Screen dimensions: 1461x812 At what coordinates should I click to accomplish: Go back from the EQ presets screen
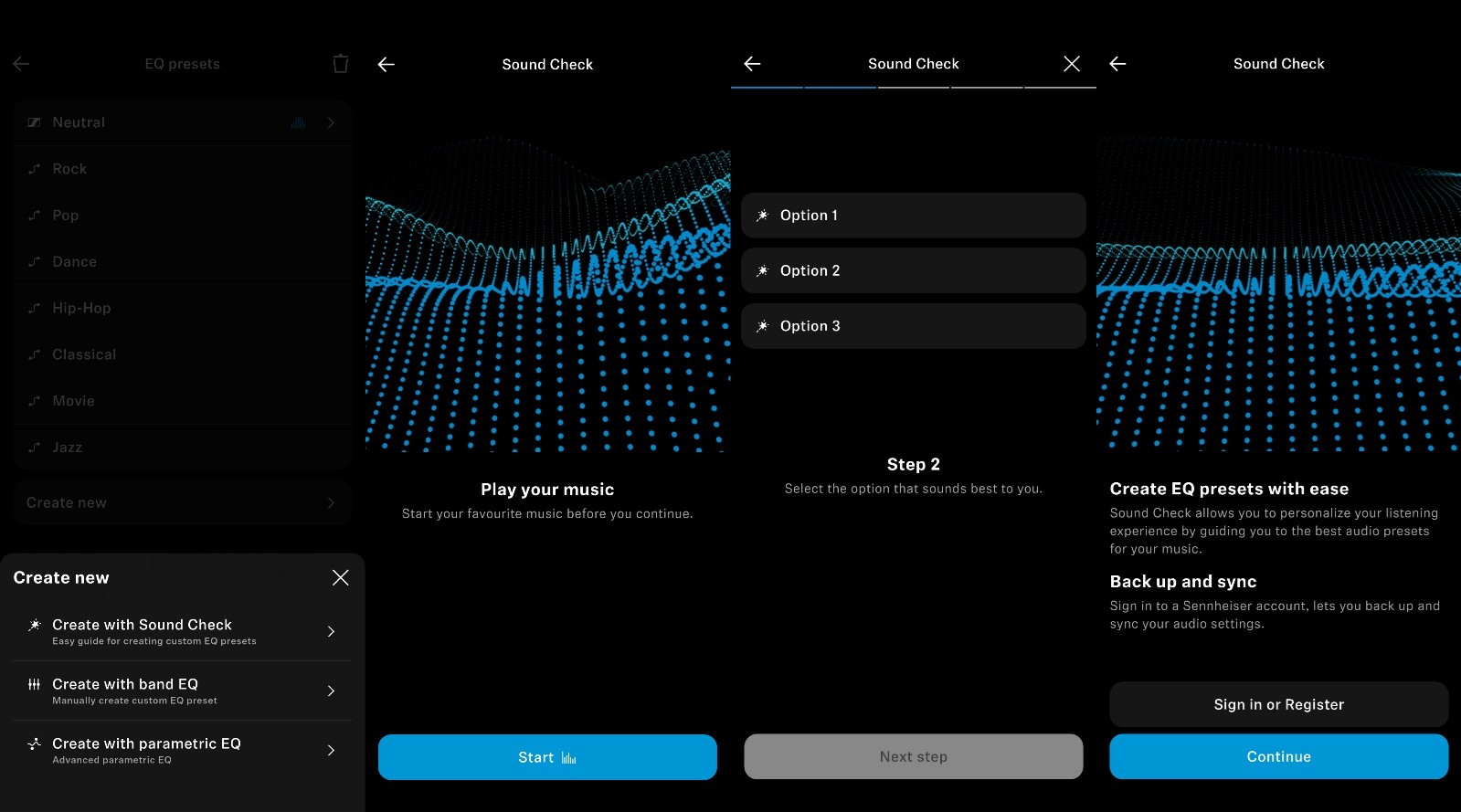coord(22,64)
